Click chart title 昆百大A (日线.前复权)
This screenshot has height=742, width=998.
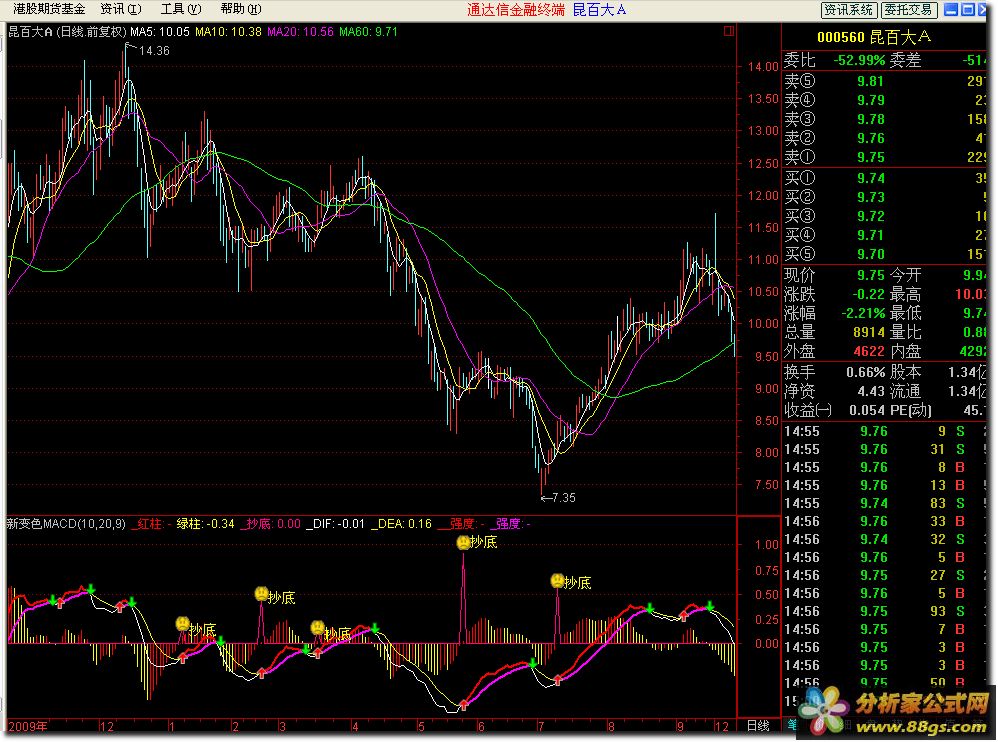point(67,32)
